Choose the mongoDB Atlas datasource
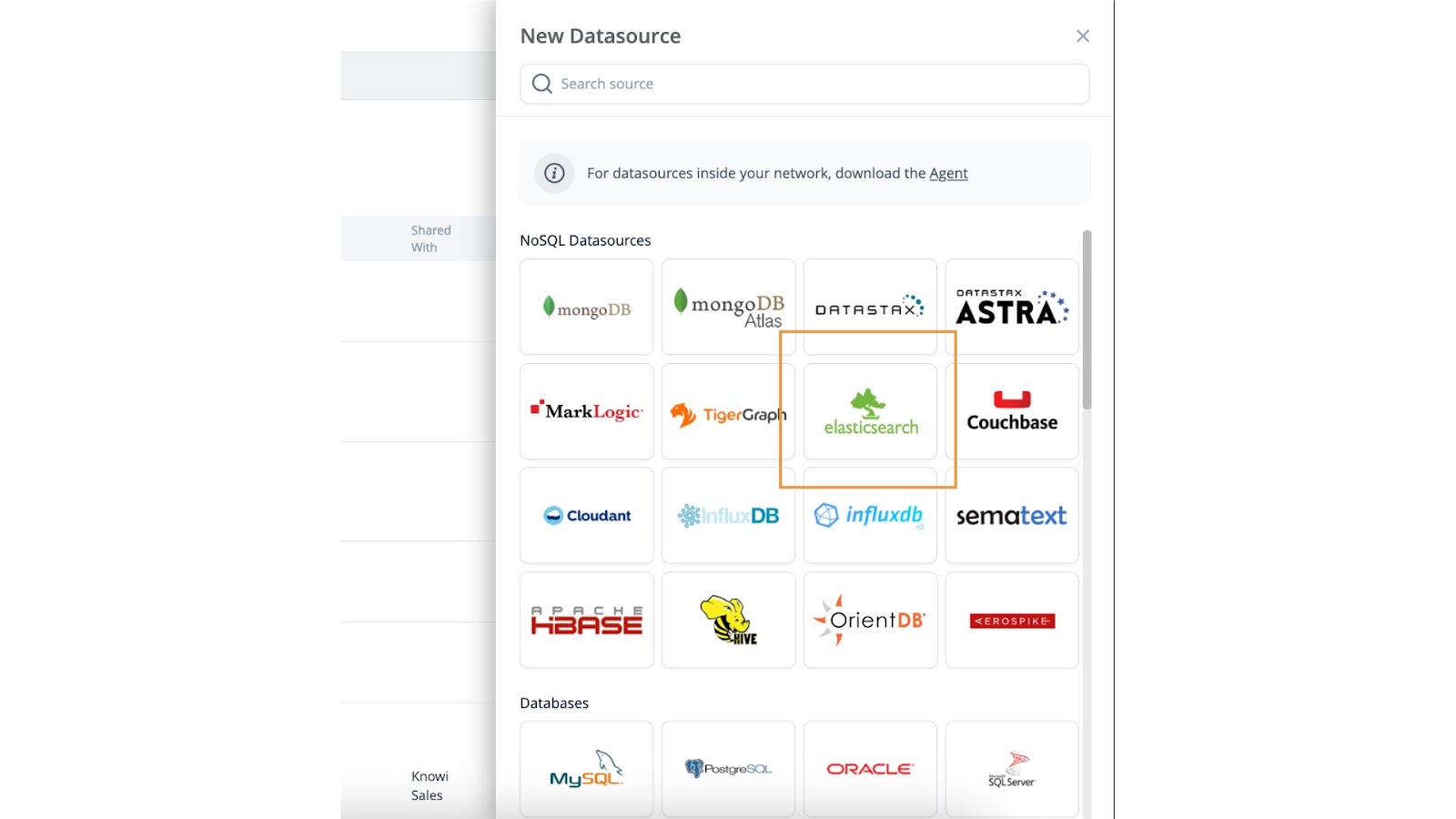Viewport: 1456px width, 819px height. point(728,307)
